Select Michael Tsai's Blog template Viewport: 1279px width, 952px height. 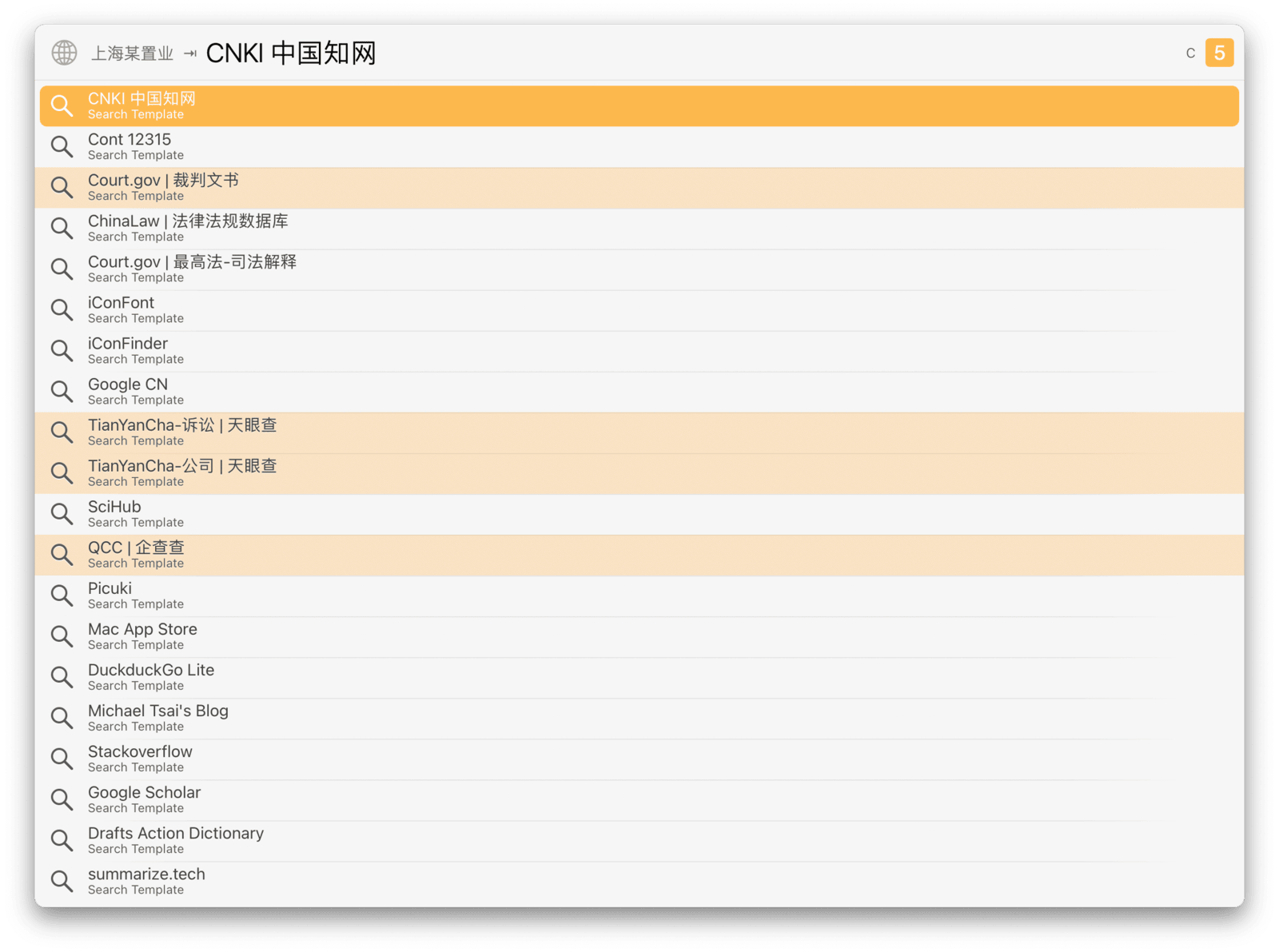click(639, 717)
